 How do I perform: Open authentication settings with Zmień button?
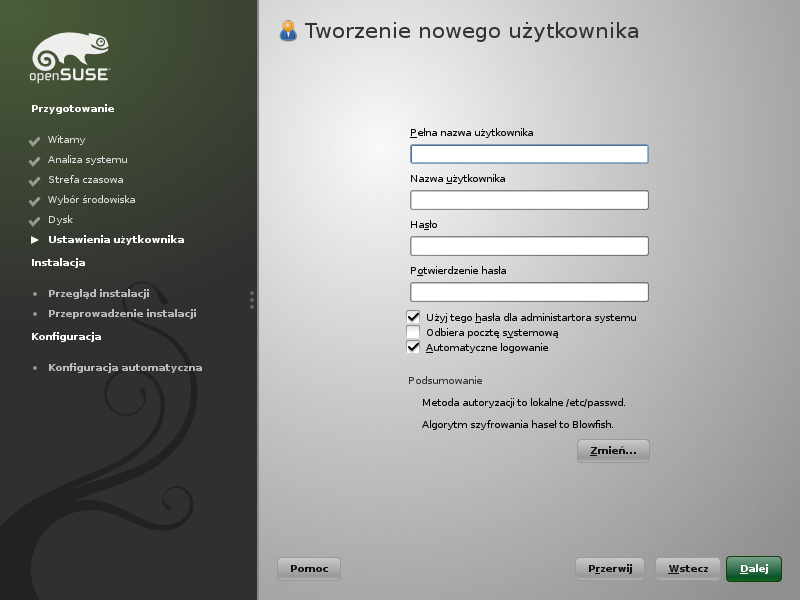click(x=613, y=451)
